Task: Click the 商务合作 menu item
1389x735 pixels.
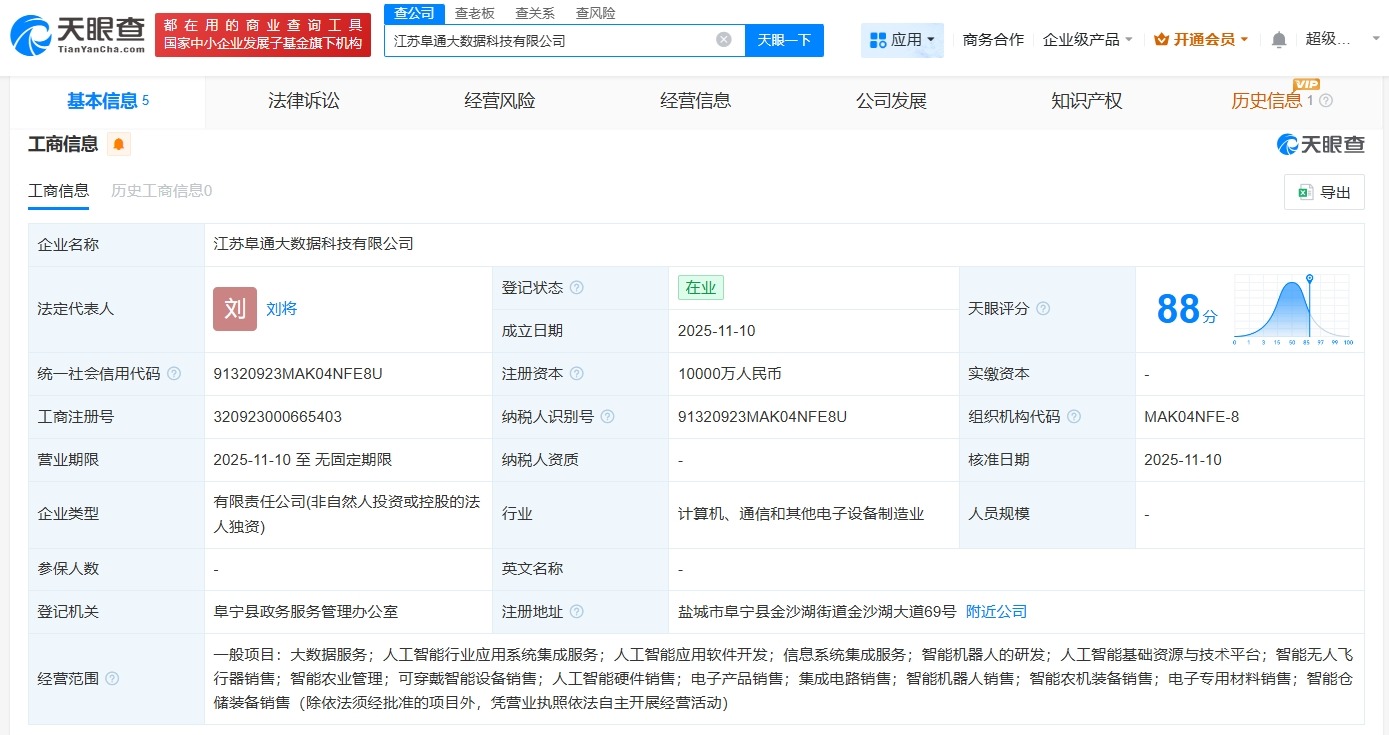Action: 993,38
